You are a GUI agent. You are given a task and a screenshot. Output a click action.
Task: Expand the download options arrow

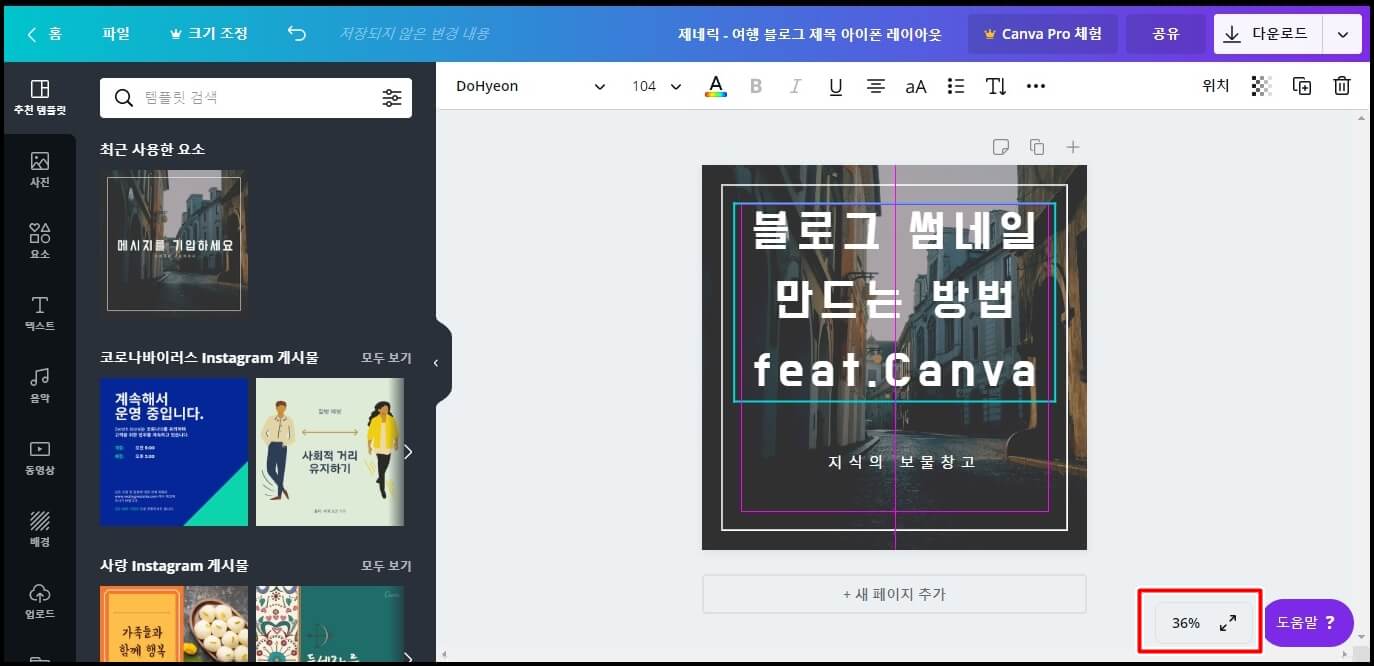[x=1342, y=34]
